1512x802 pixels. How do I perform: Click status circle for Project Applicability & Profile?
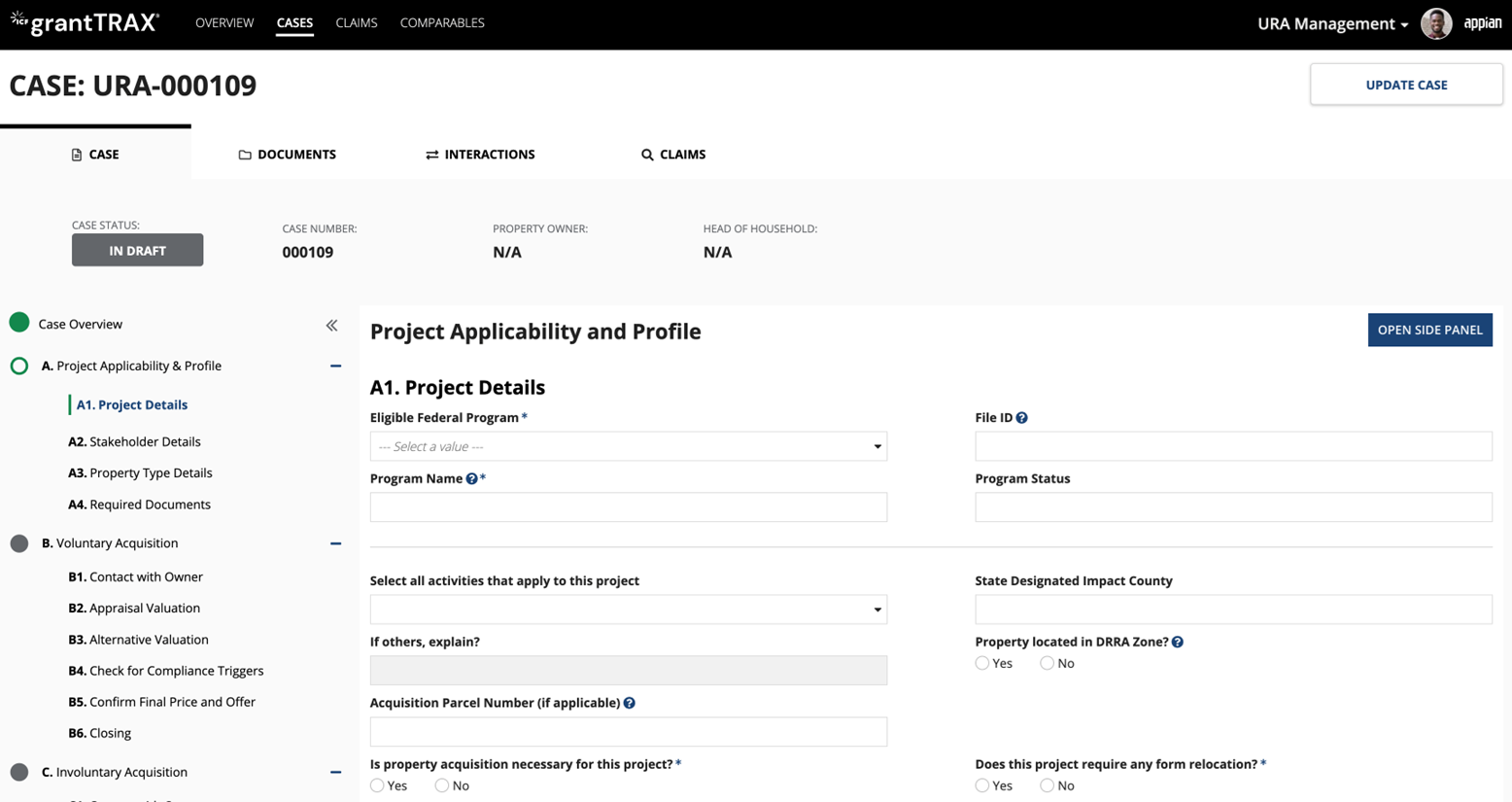[19, 366]
